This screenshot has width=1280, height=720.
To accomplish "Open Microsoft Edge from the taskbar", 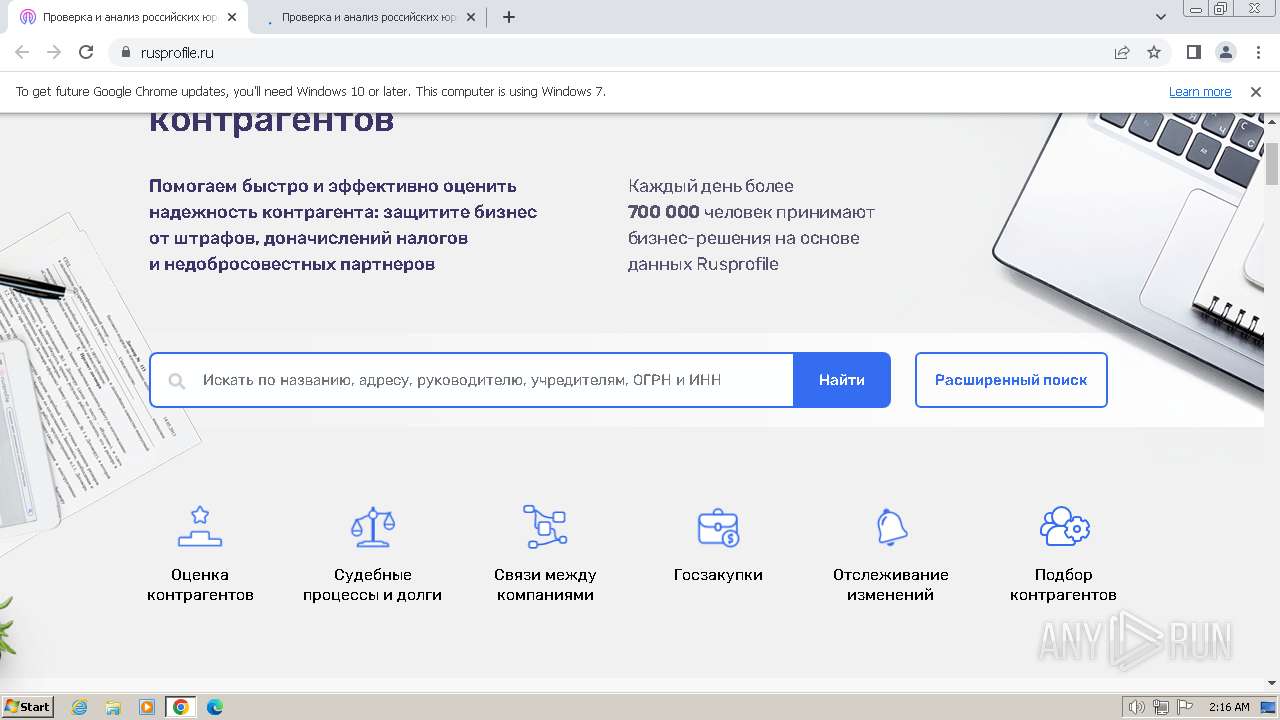I will click(x=215, y=707).
